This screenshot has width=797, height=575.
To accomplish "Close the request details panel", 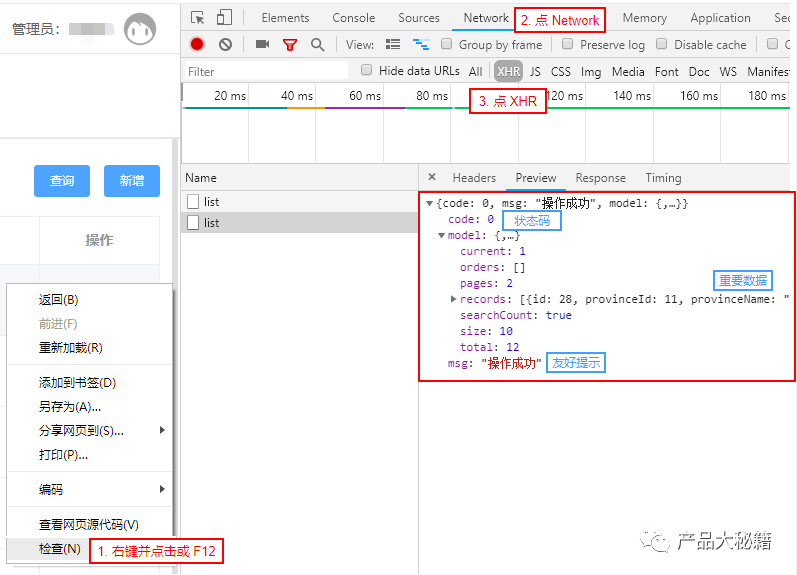I will 432,178.
